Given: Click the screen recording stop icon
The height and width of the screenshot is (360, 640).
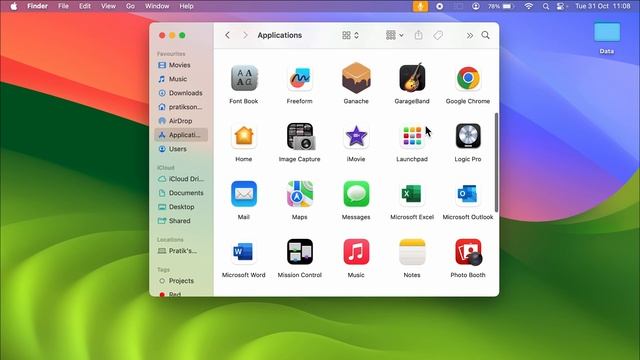Looking at the screenshot, I should [440, 6].
